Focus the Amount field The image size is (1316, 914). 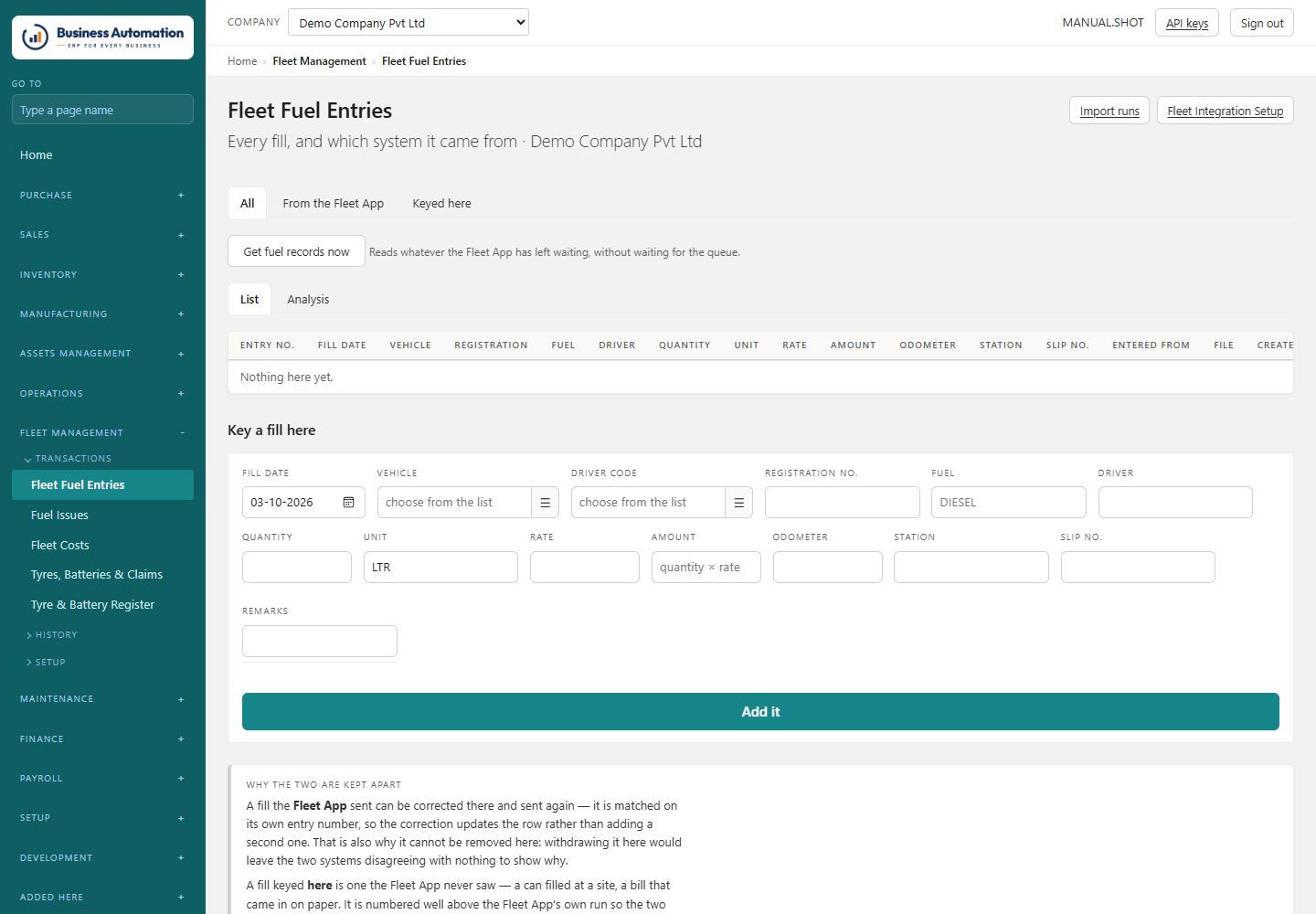click(706, 568)
